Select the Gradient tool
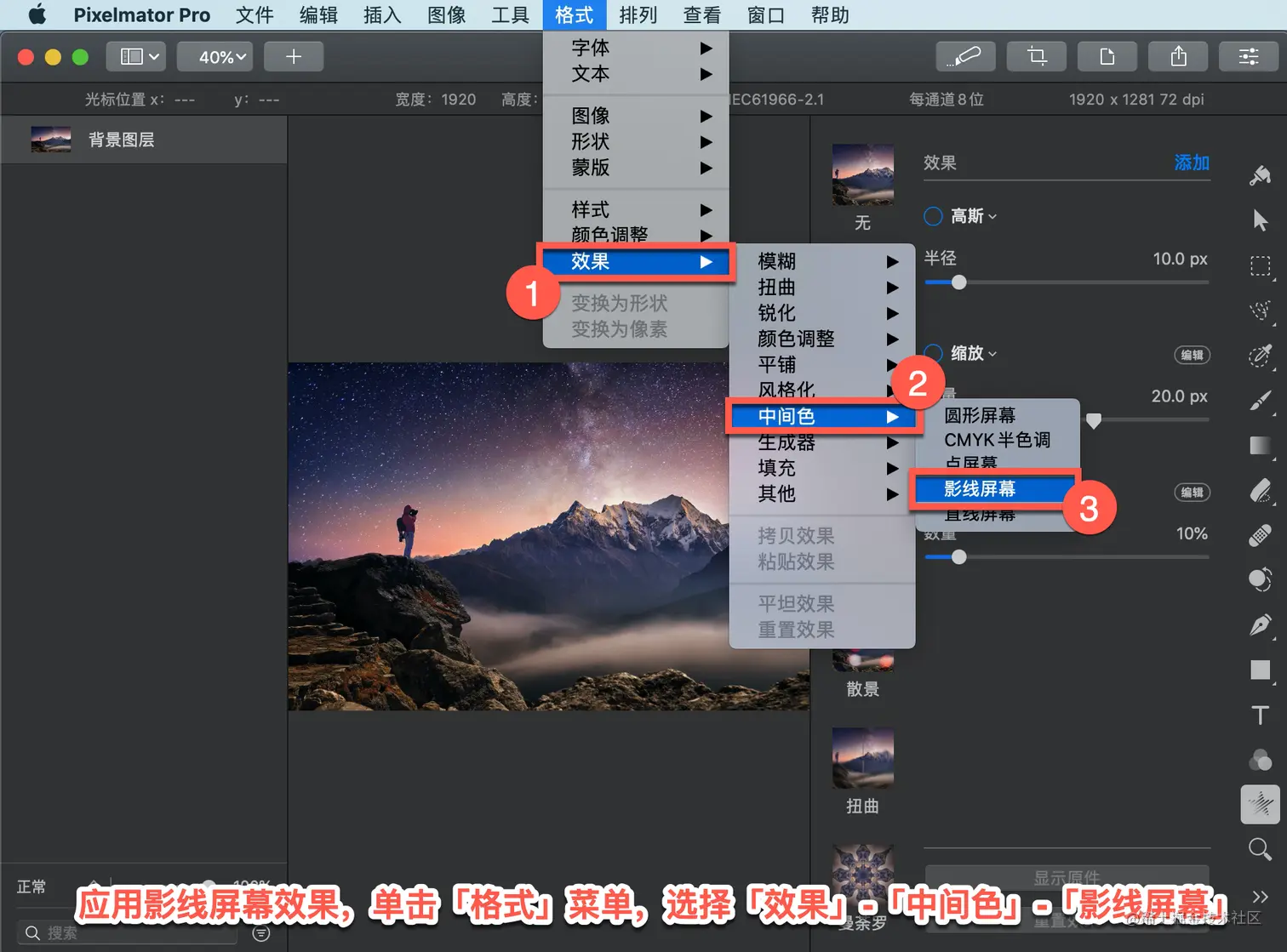 click(x=1261, y=445)
